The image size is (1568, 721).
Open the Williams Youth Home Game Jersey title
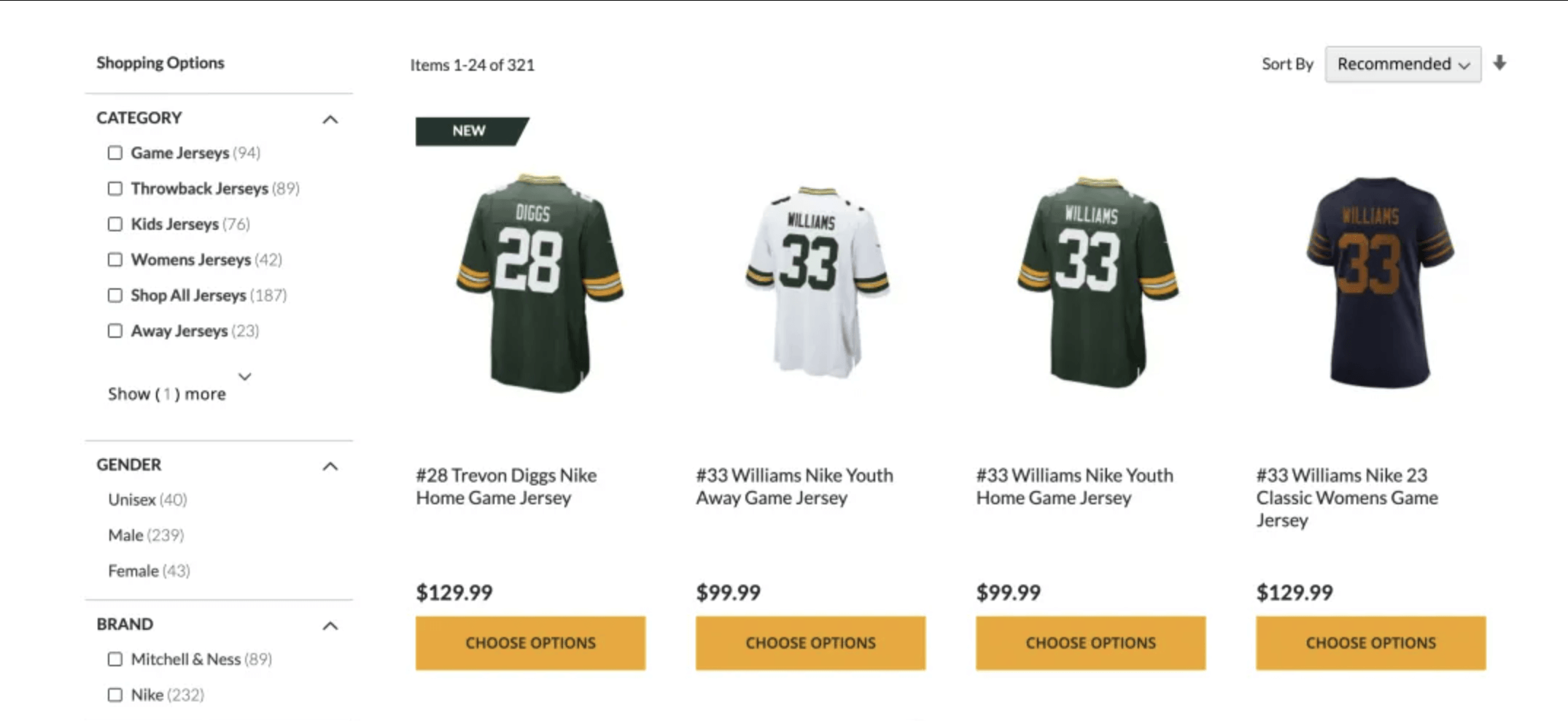(1074, 487)
